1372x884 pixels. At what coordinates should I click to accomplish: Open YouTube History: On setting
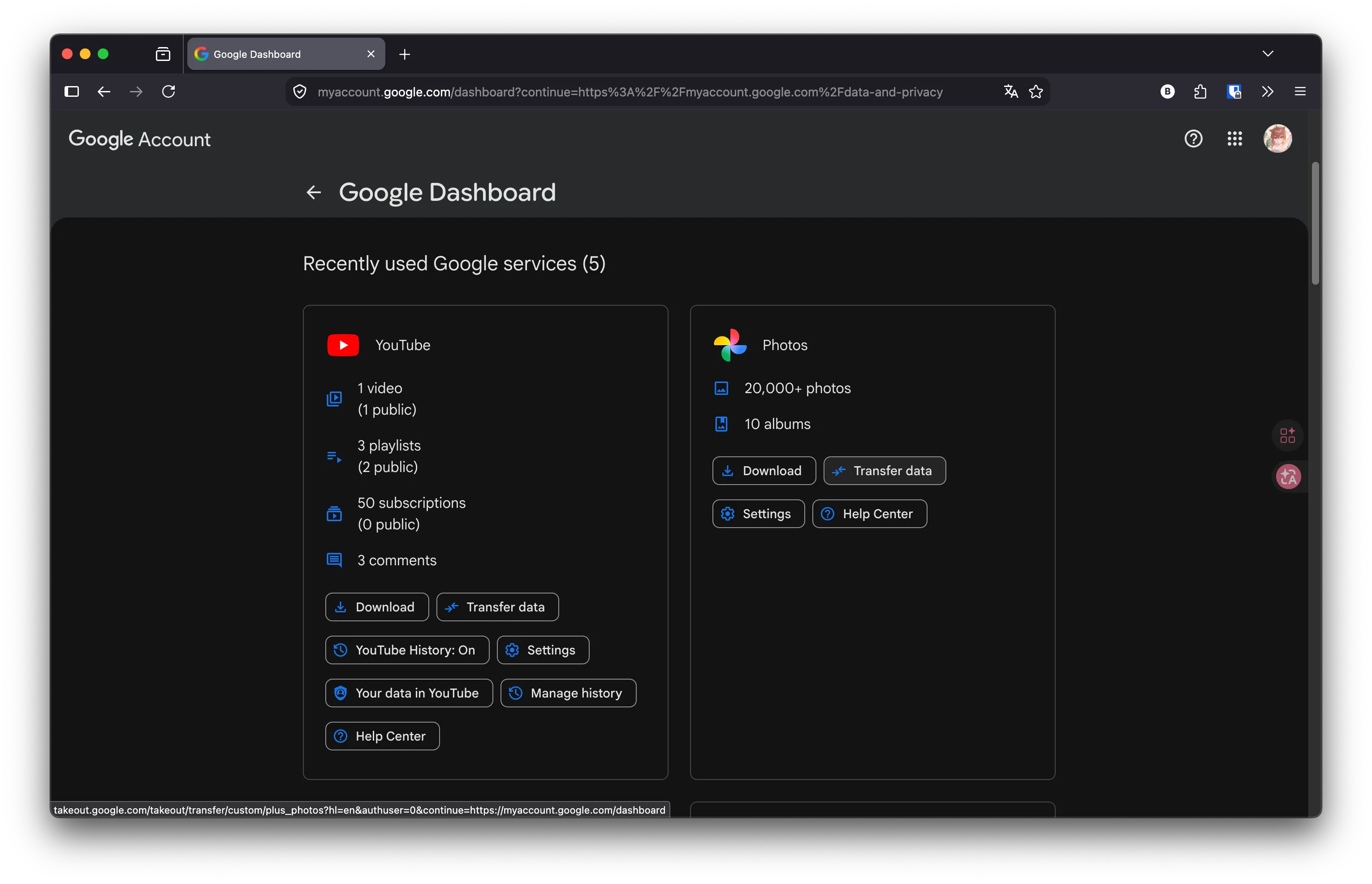[x=407, y=650]
